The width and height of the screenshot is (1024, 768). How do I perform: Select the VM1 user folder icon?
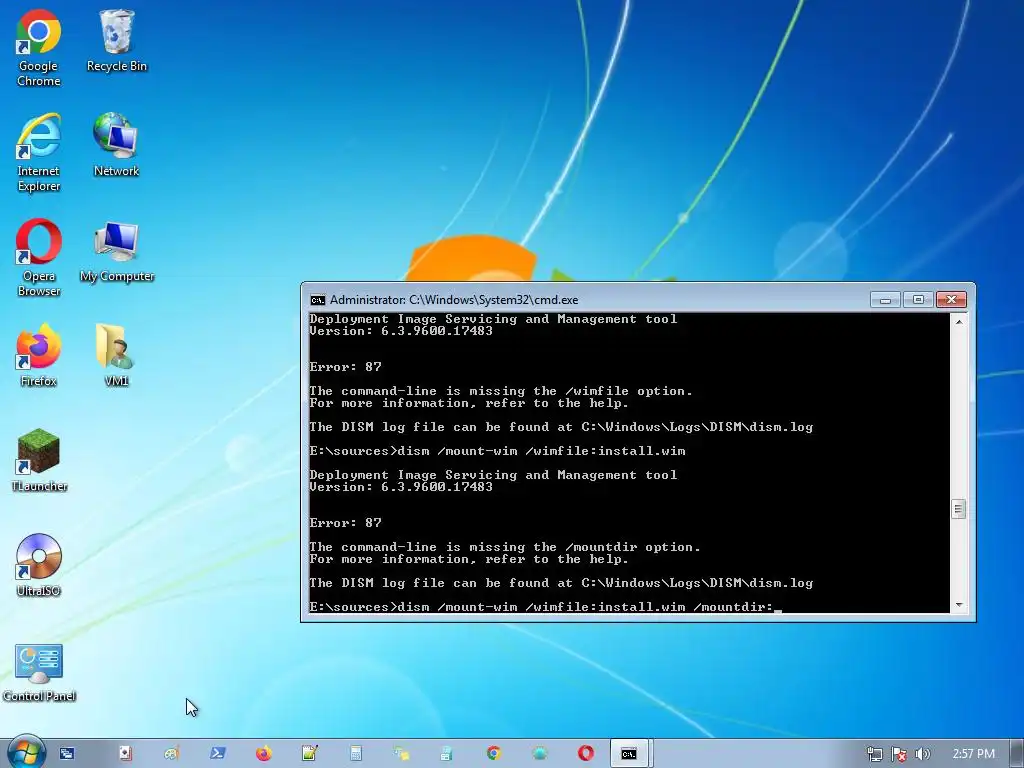[x=116, y=355]
